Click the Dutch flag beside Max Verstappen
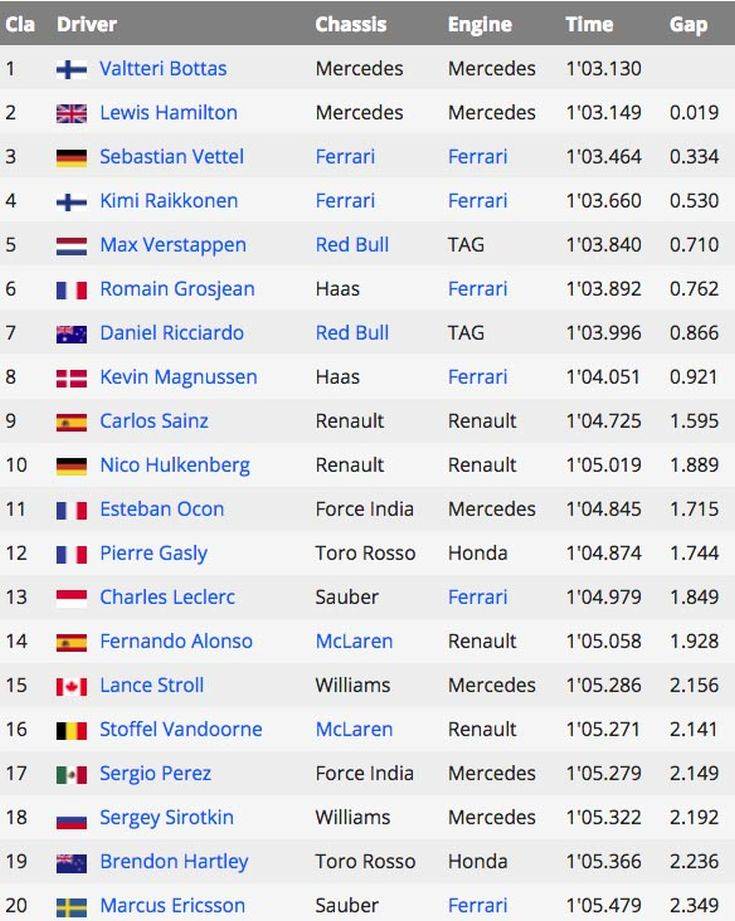 click(x=71, y=246)
